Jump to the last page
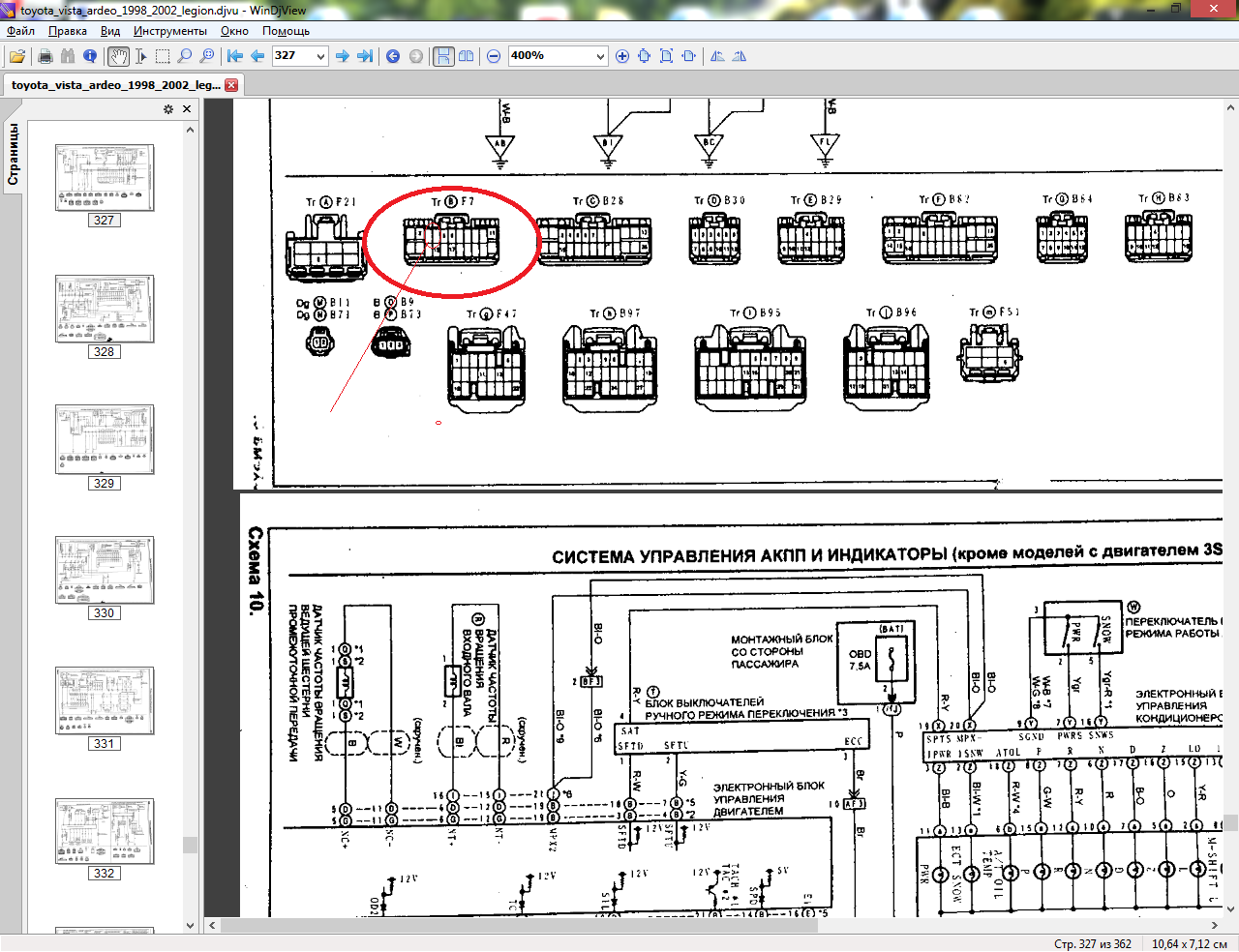Viewport: 1239px width, 952px height. (365, 56)
